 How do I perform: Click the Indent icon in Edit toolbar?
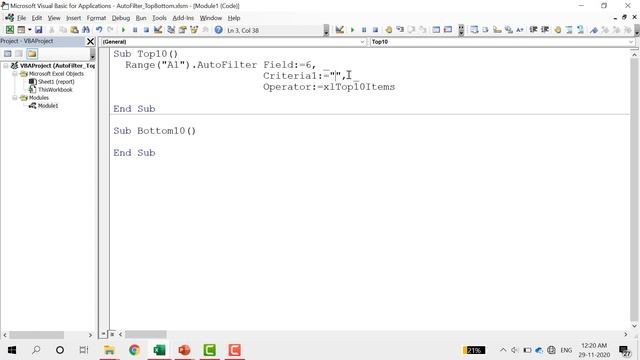click(x=533, y=30)
